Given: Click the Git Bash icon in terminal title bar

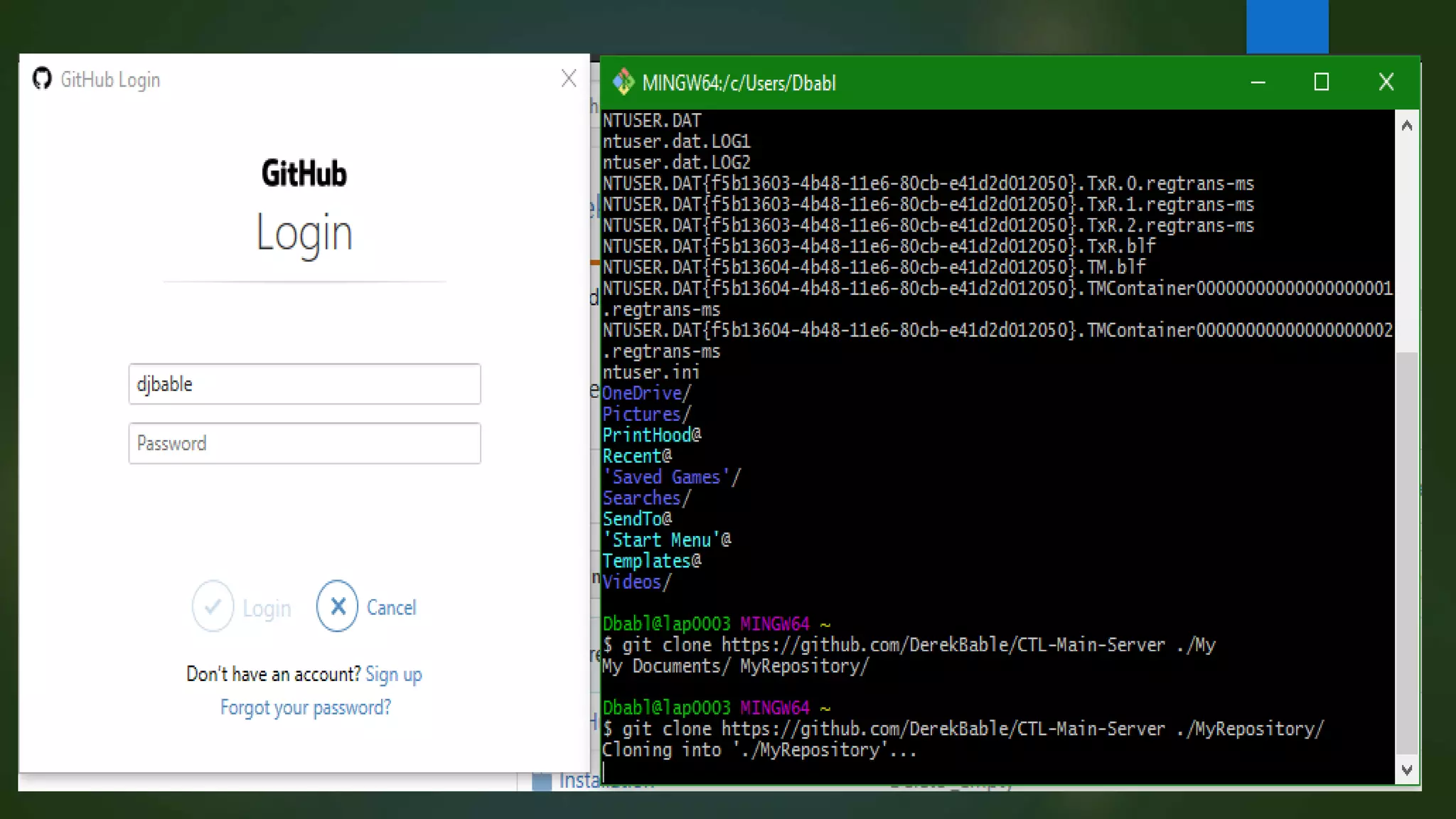Looking at the screenshot, I should click(x=623, y=82).
